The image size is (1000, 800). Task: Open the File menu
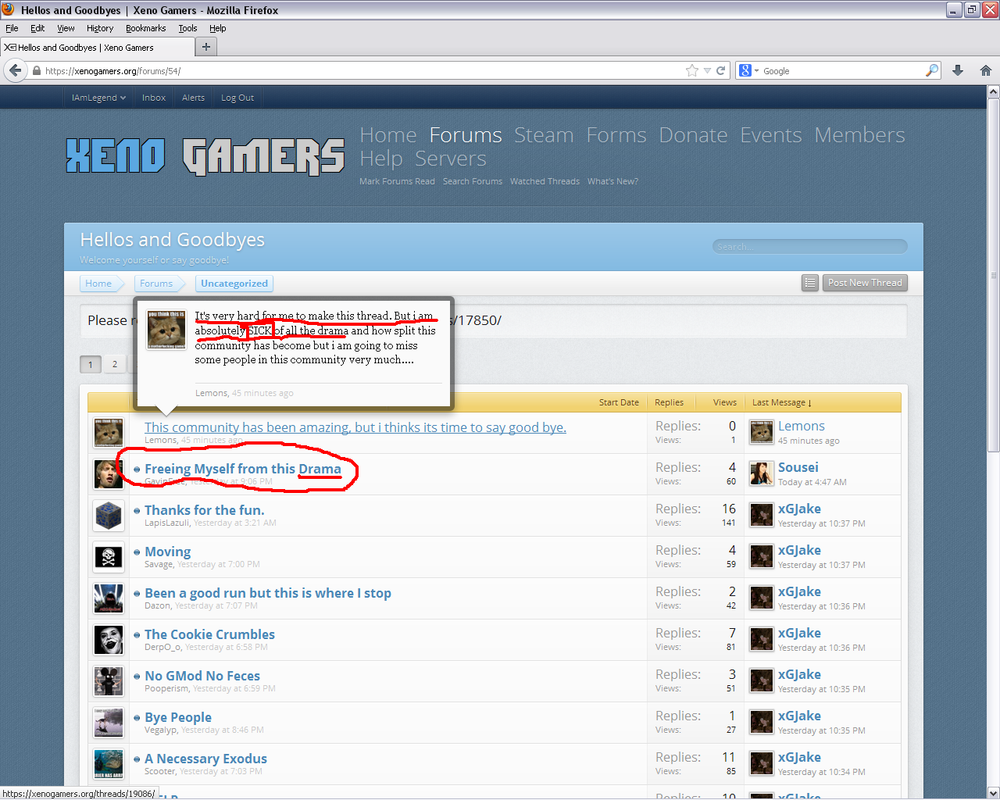pyautogui.click(x=11, y=28)
